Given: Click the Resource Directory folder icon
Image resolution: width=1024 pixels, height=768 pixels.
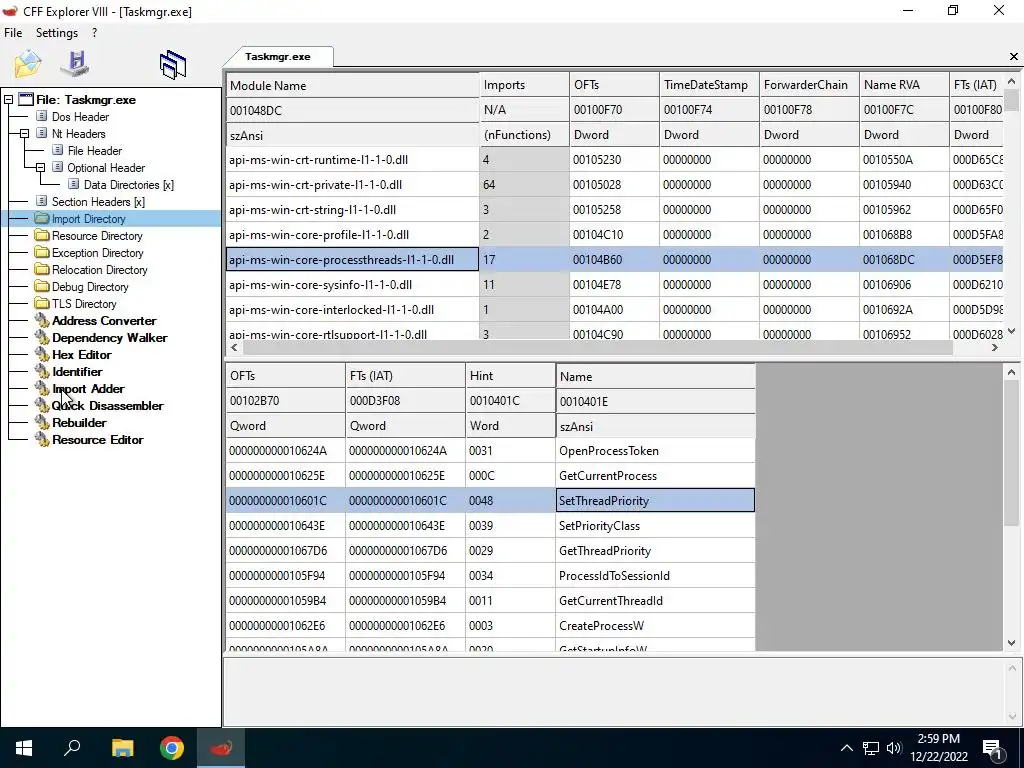Looking at the screenshot, I should [x=42, y=235].
